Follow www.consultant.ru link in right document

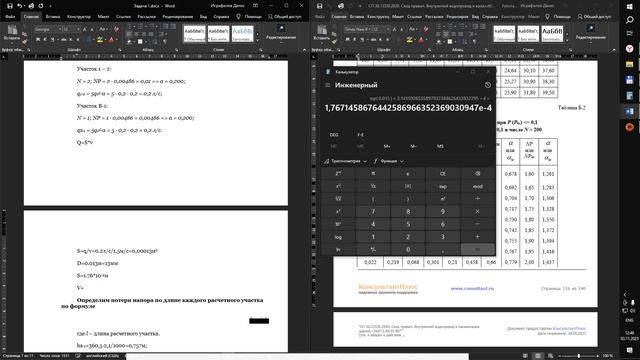pos(472,288)
